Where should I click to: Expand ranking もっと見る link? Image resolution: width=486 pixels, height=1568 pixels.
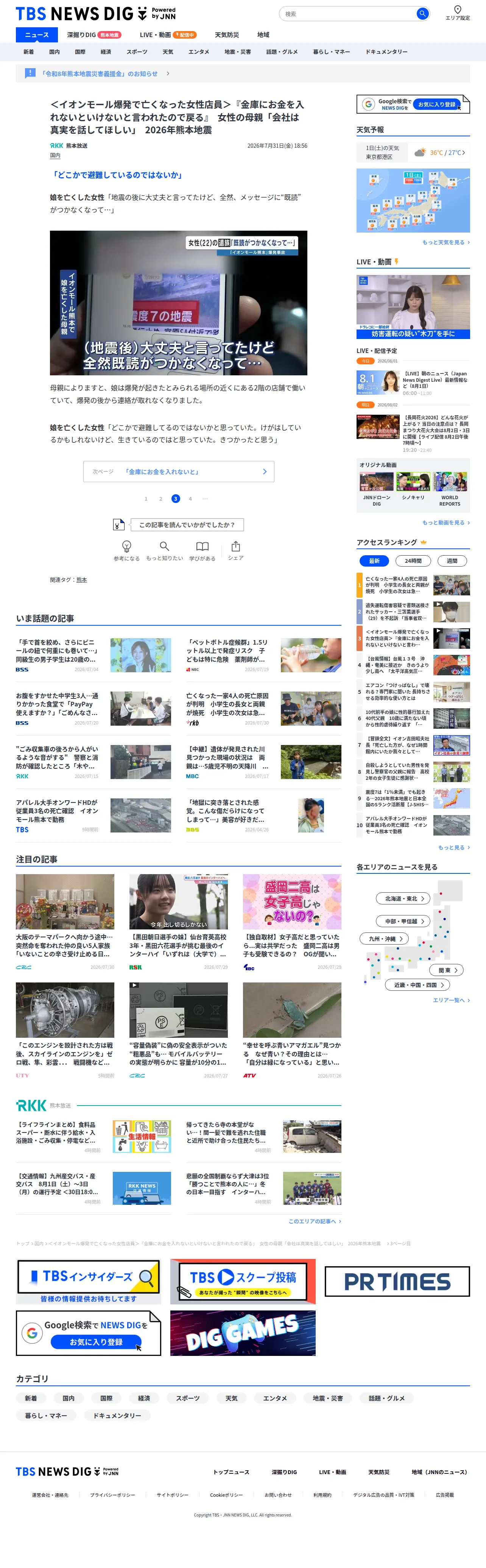tap(454, 847)
